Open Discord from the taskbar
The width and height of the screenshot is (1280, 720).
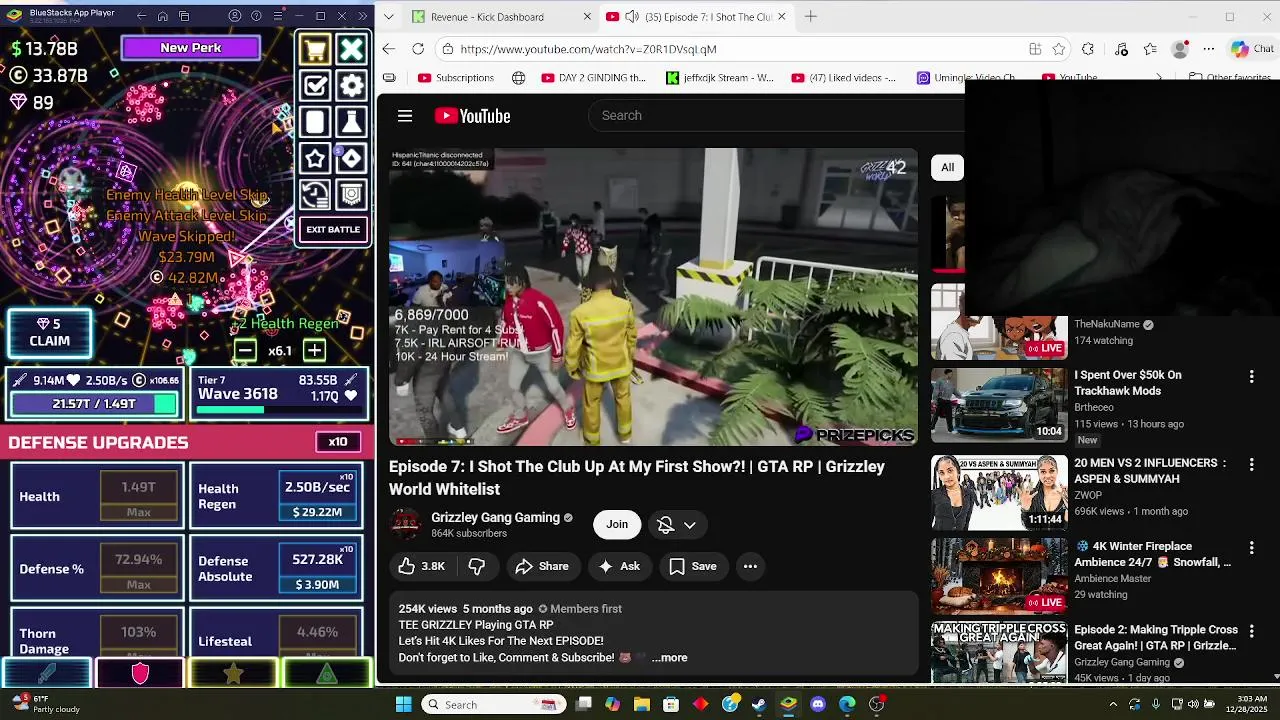tap(818, 704)
